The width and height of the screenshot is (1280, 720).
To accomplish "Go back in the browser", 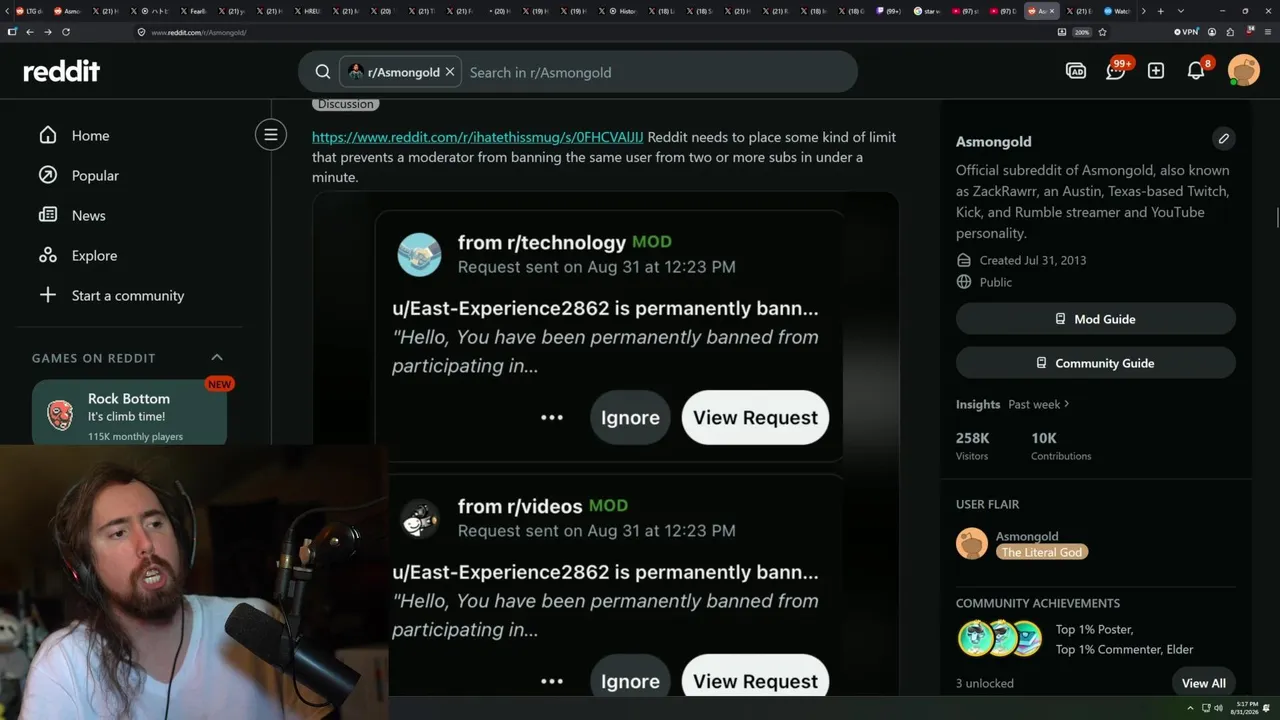I will (x=30, y=32).
